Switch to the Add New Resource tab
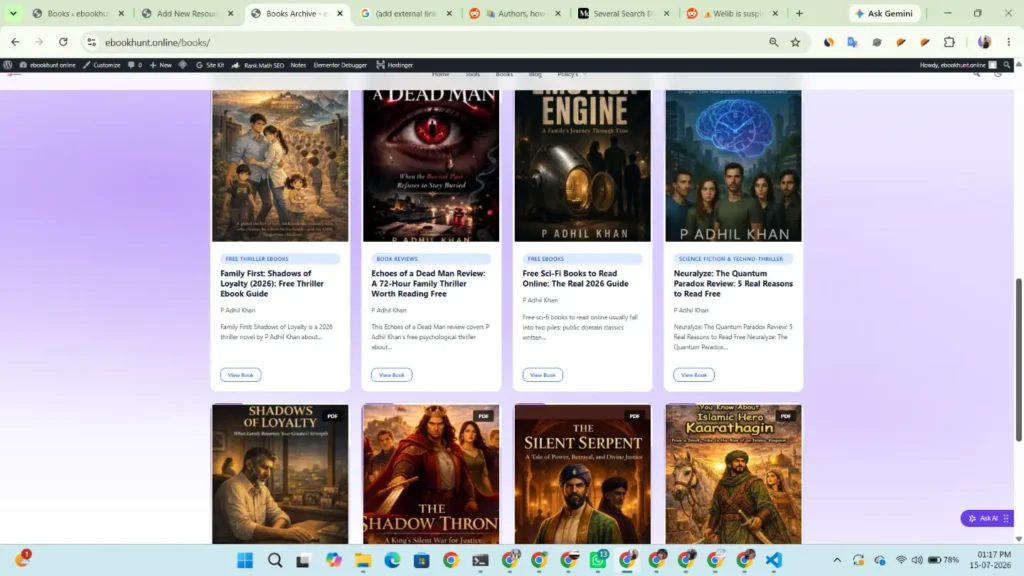 pos(187,13)
